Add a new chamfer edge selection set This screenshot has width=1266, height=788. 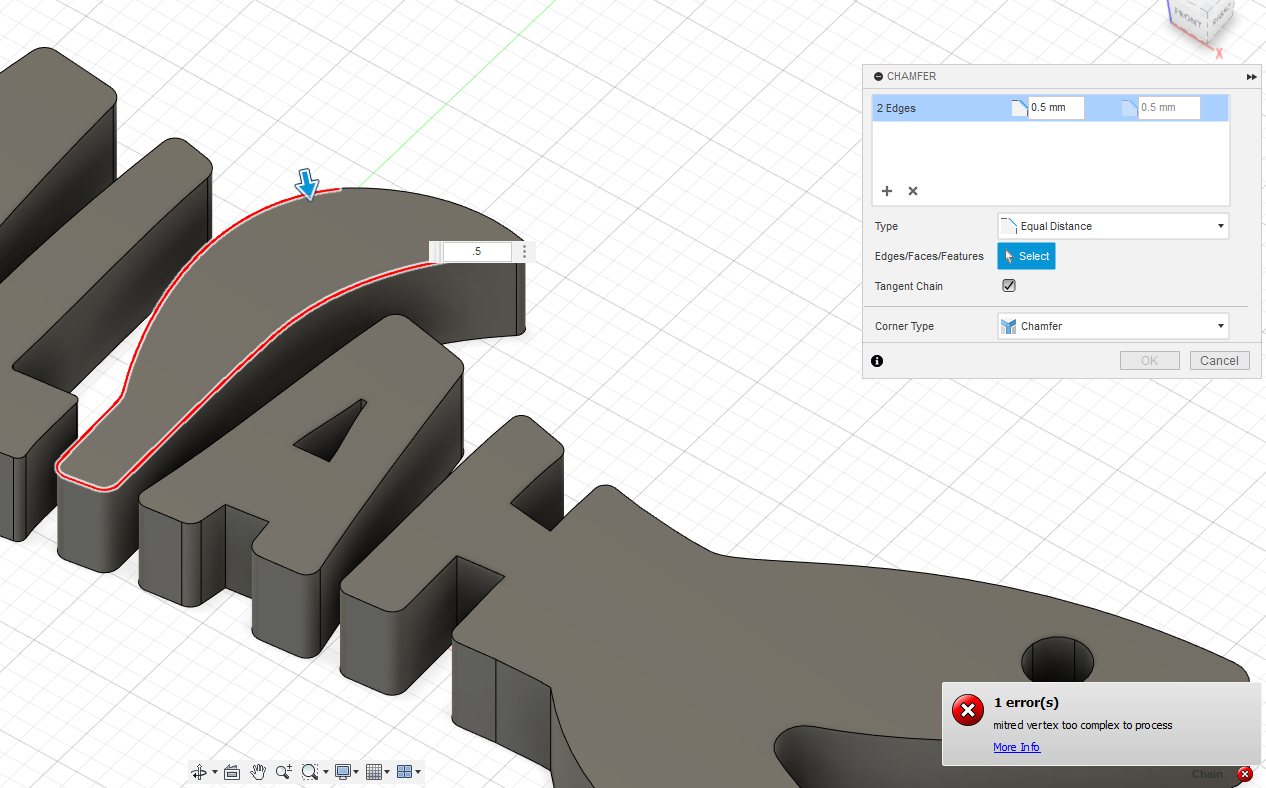[887, 191]
